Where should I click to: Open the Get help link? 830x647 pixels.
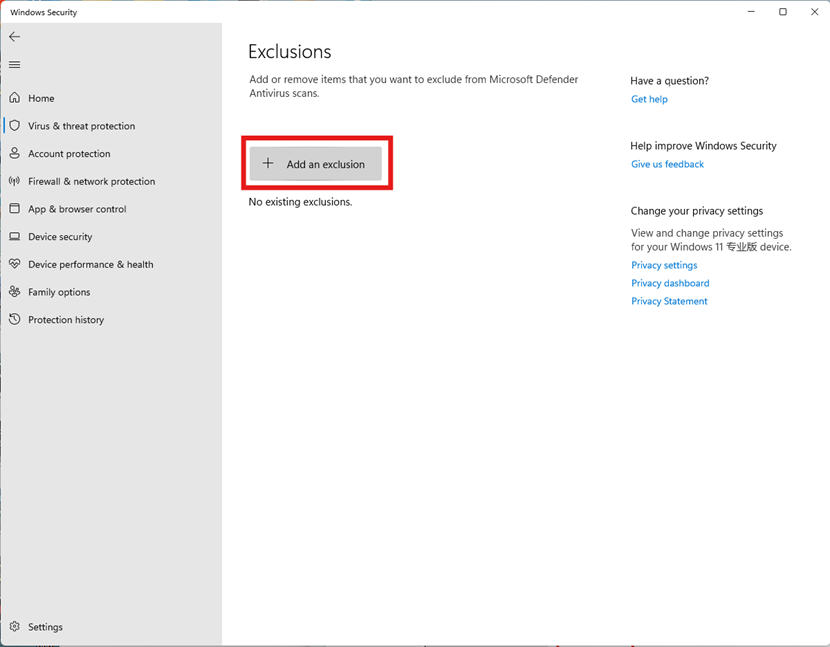tap(649, 99)
